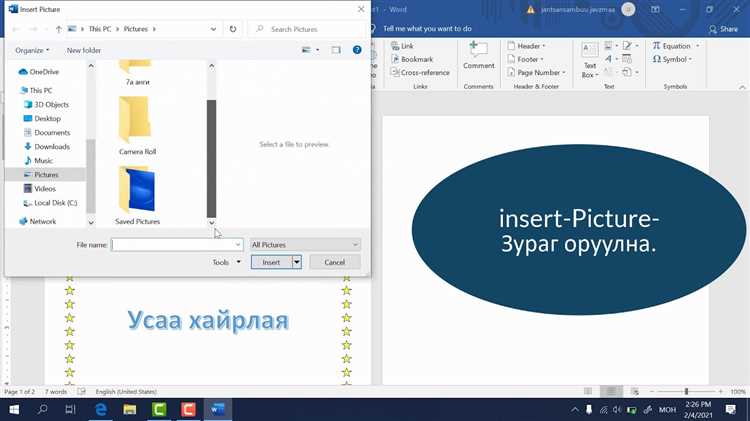Screen dimensions: 750x421
Task: Open the Tools dropdown menu
Action: (226, 262)
